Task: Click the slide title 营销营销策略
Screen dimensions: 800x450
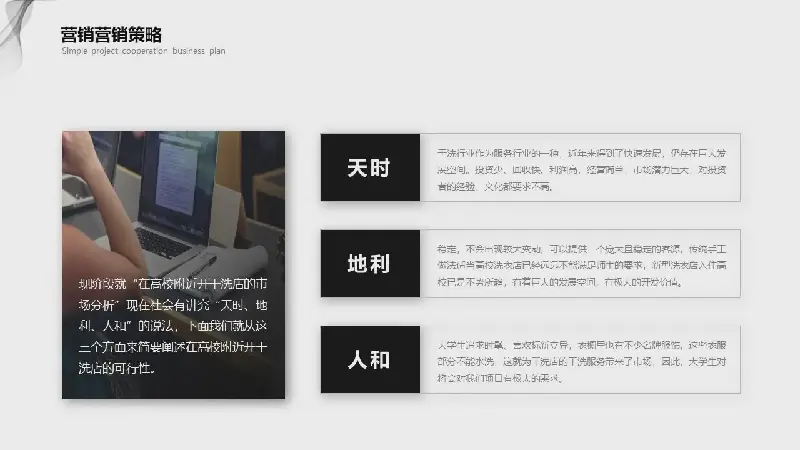Action: pyautogui.click(x=111, y=35)
